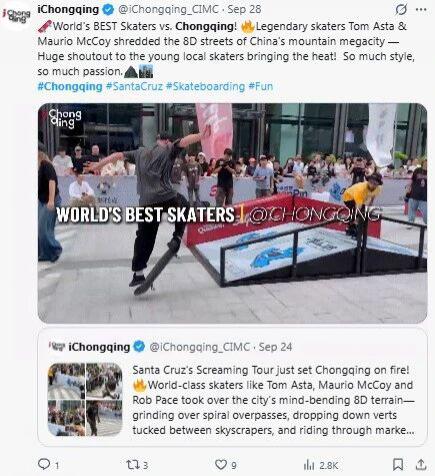
Task: Open the #Skateboarding hashtag
Action: (x=205, y=87)
